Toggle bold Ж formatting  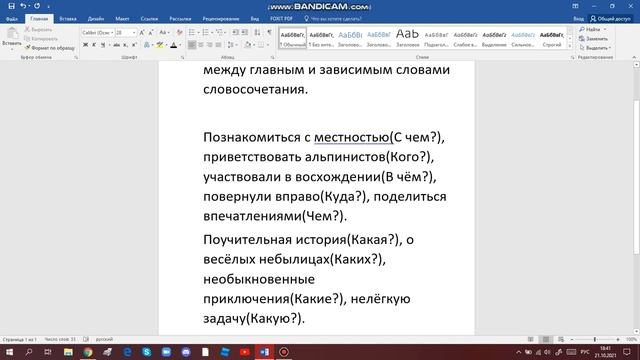[x=85, y=45]
